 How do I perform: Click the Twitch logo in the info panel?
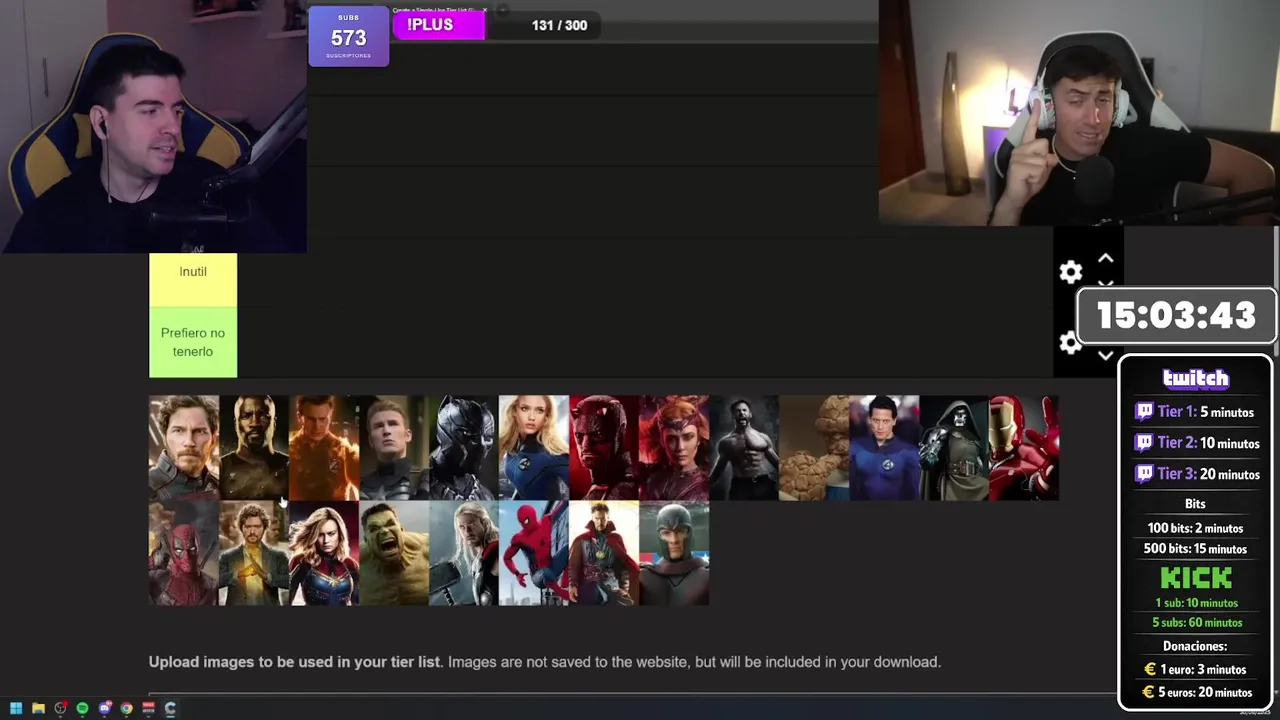1196,379
